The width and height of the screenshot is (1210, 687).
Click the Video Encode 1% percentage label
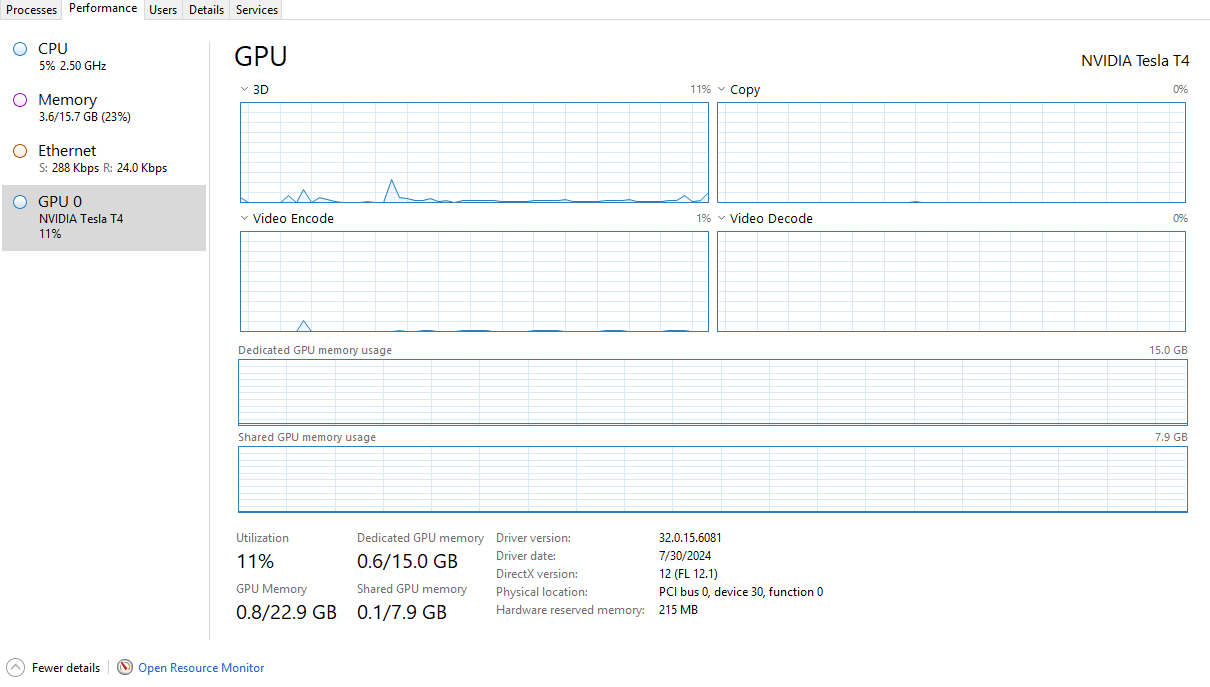pyautogui.click(x=703, y=218)
